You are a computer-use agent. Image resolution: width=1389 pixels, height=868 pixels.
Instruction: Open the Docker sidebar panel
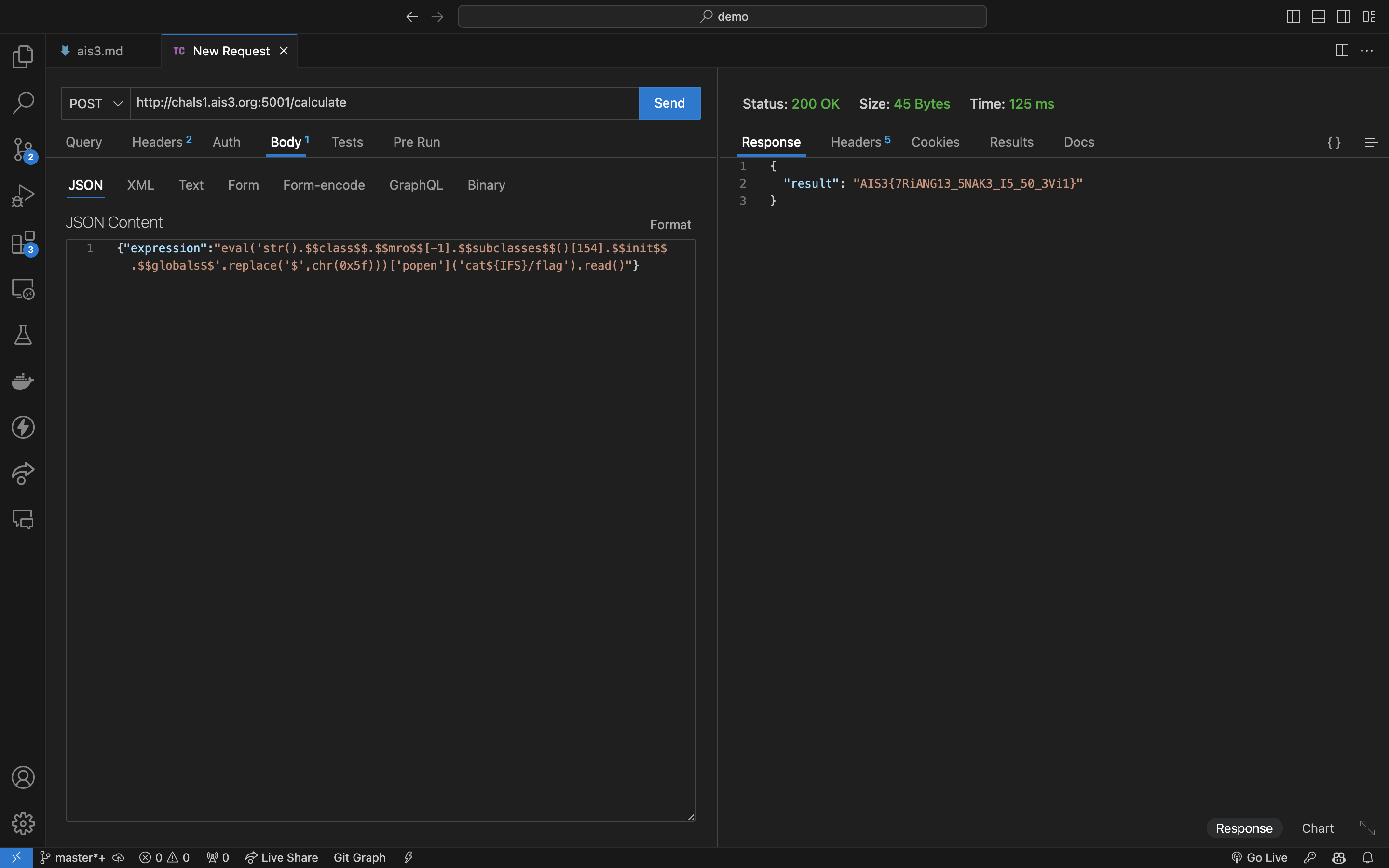[x=23, y=380]
